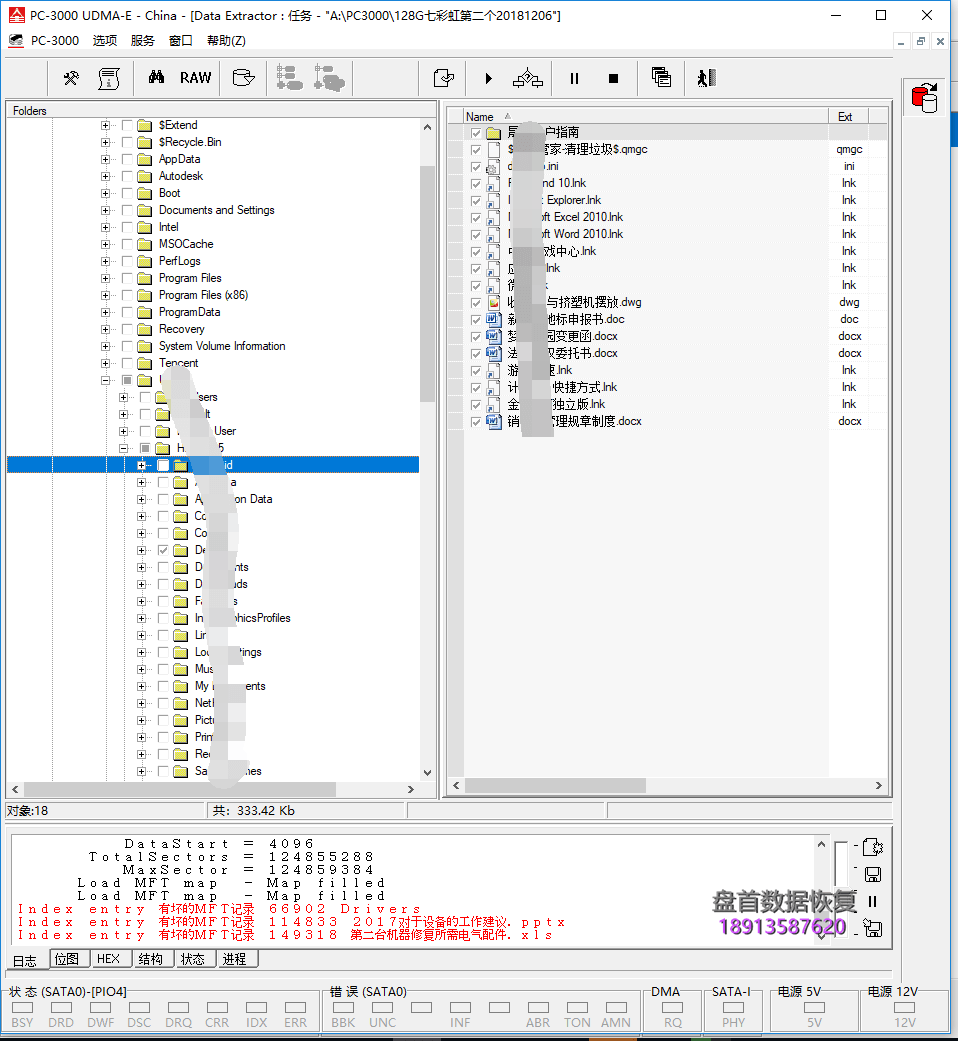The height and width of the screenshot is (1041, 958).
Task: Expand the ProgramData folder
Action: click(105, 312)
